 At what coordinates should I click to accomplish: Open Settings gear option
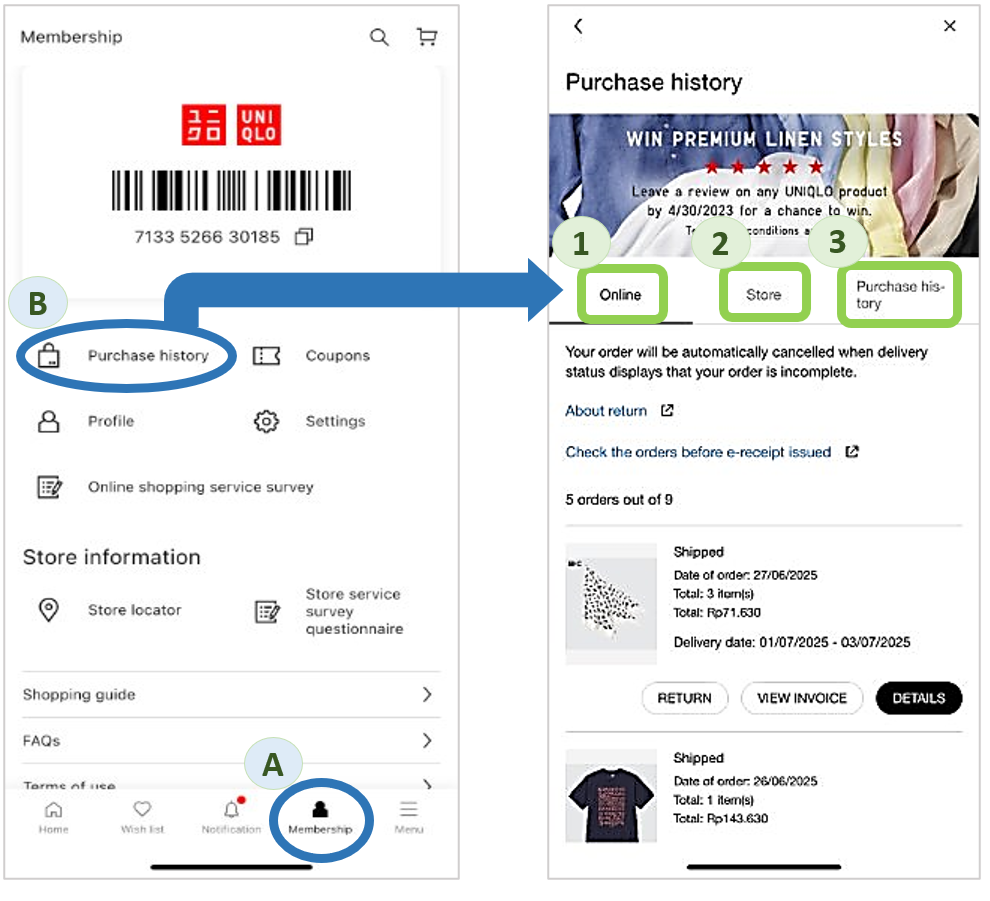(x=266, y=422)
